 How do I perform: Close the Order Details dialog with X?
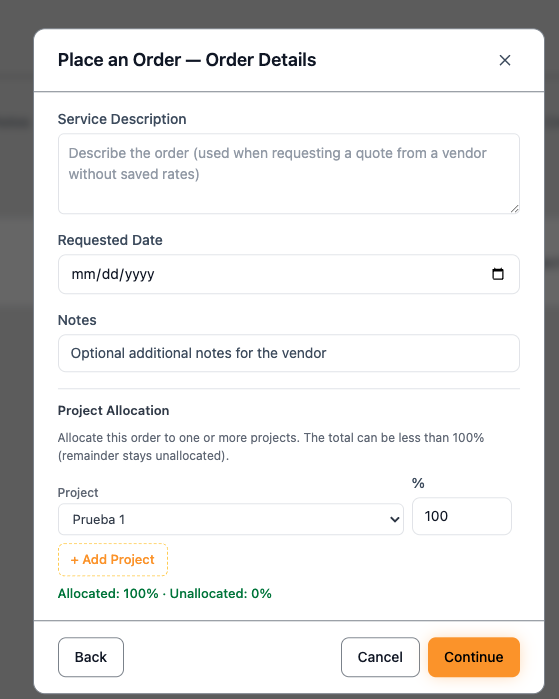(505, 60)
